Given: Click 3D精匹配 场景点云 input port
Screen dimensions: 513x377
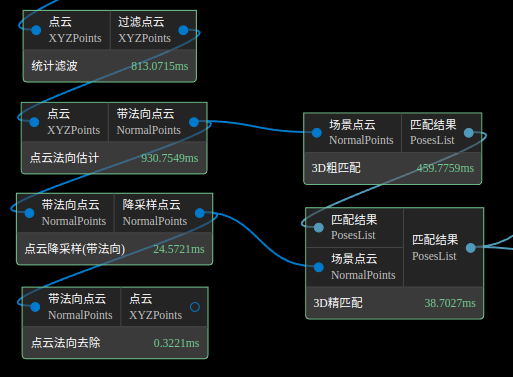Looking at the screenshot, I should 319,267.
